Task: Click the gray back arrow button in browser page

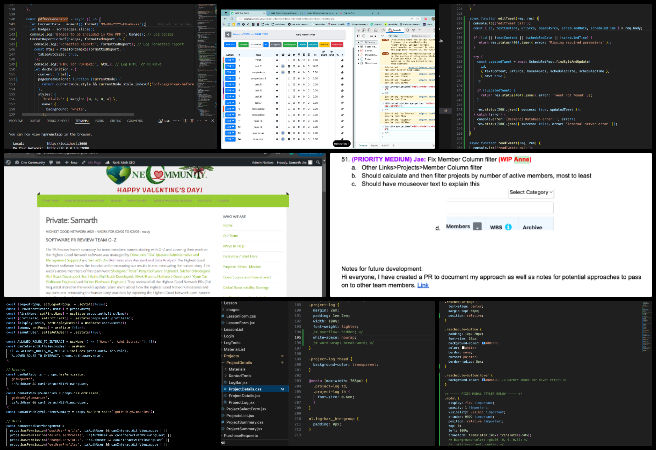Action: click(x=228, y=34)
